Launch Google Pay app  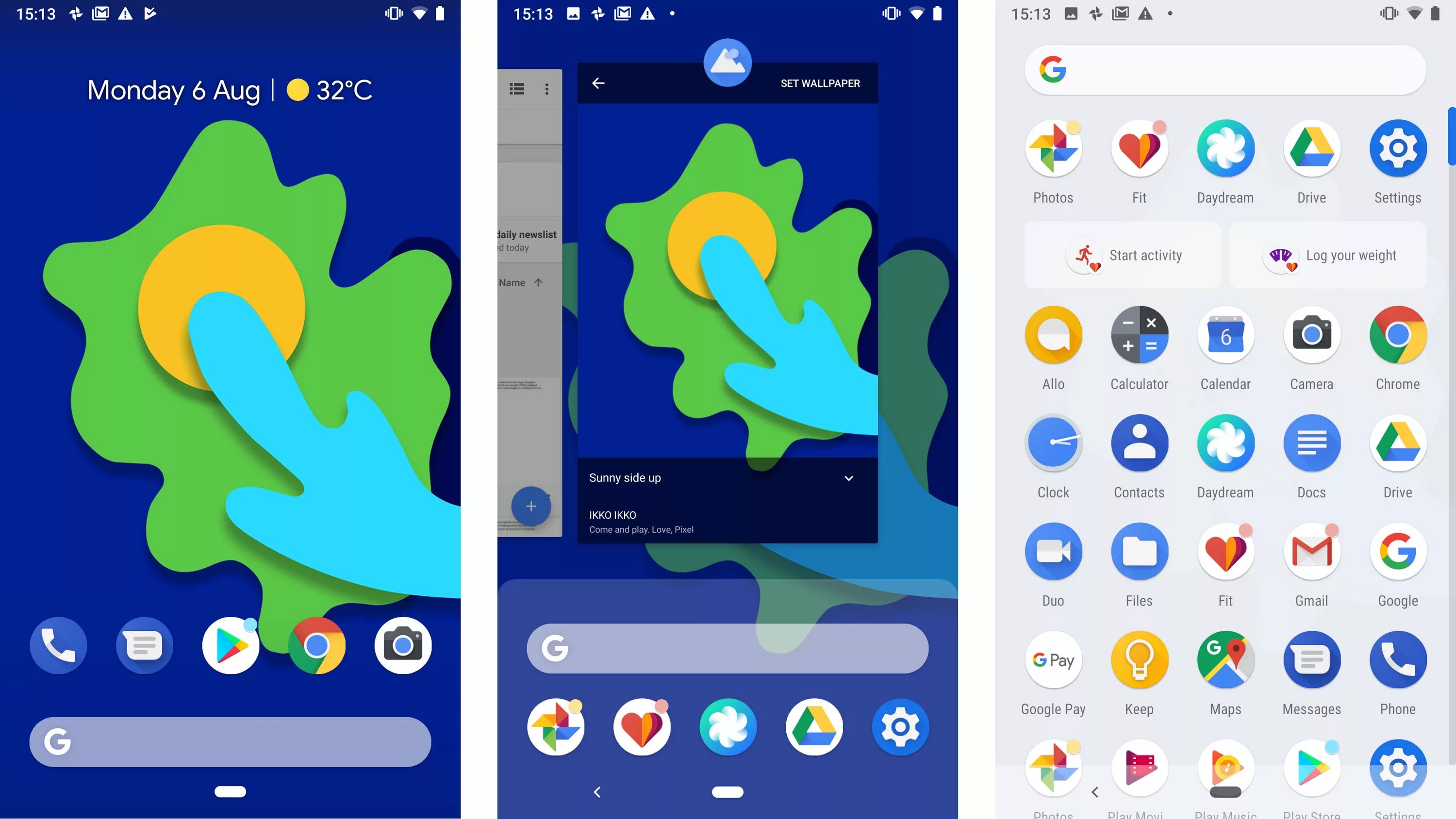pos(1053,660)
